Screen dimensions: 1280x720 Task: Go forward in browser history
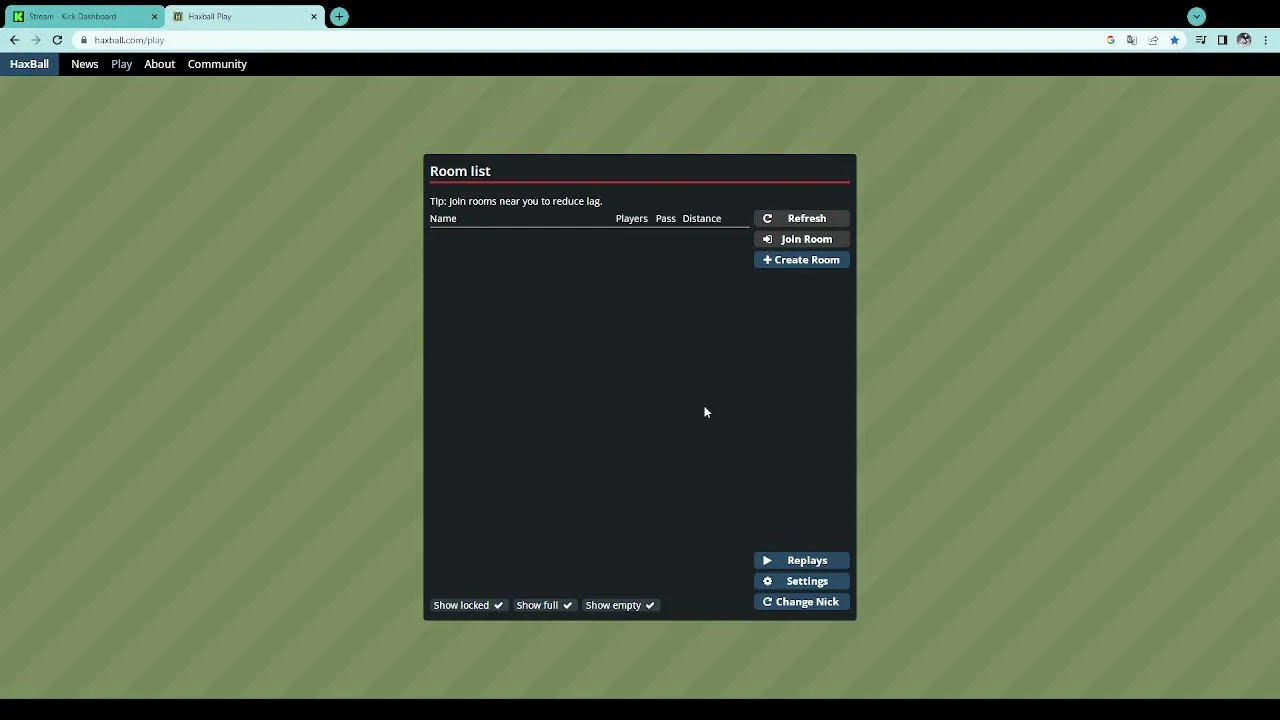(36, 40)
